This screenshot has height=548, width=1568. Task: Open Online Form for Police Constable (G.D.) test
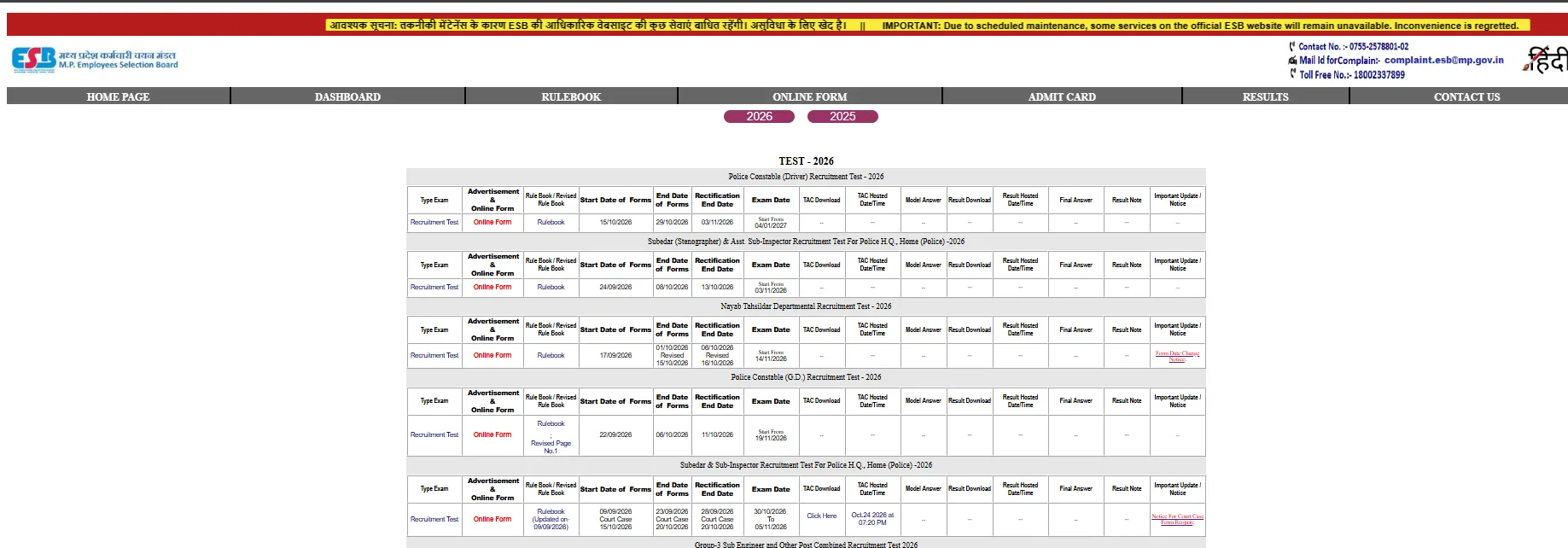pyautogui.click(x=493, y=434)
